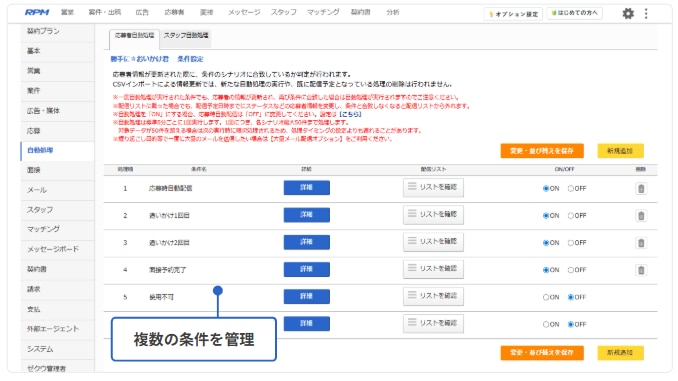Click the はじめての方へ button

pos(574,13)
